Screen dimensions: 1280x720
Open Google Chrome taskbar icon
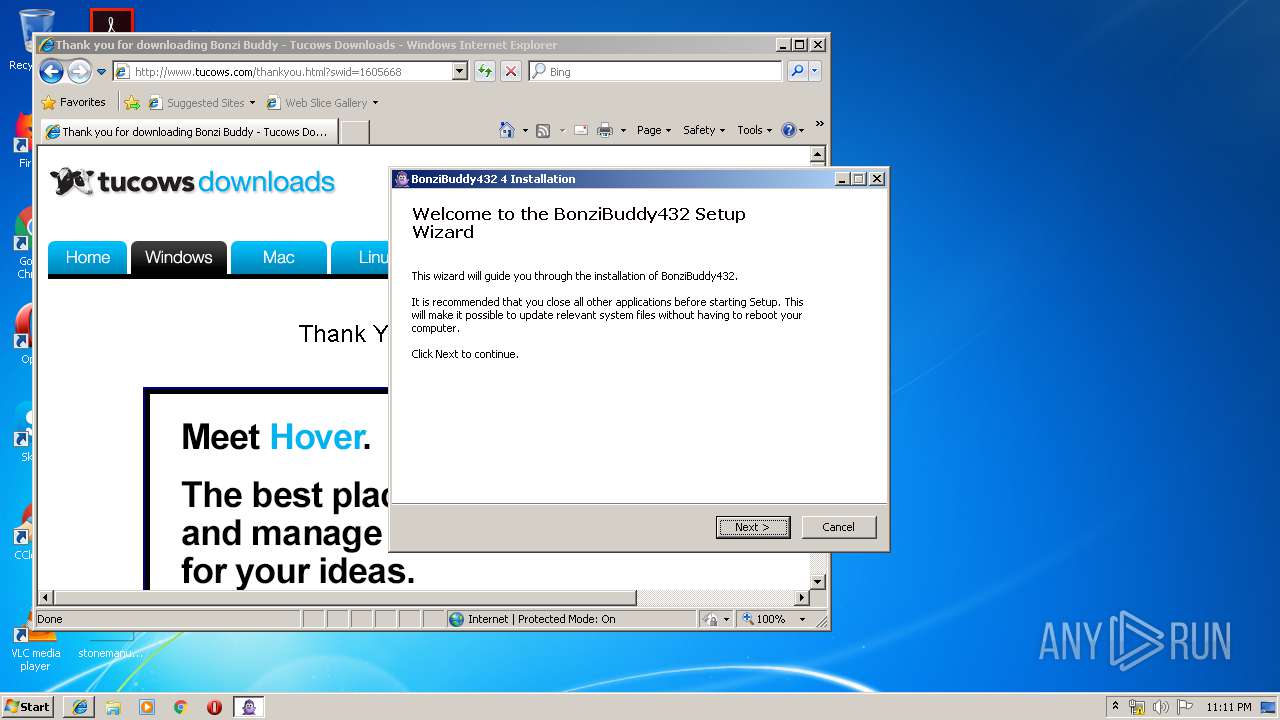click(181, 706)
